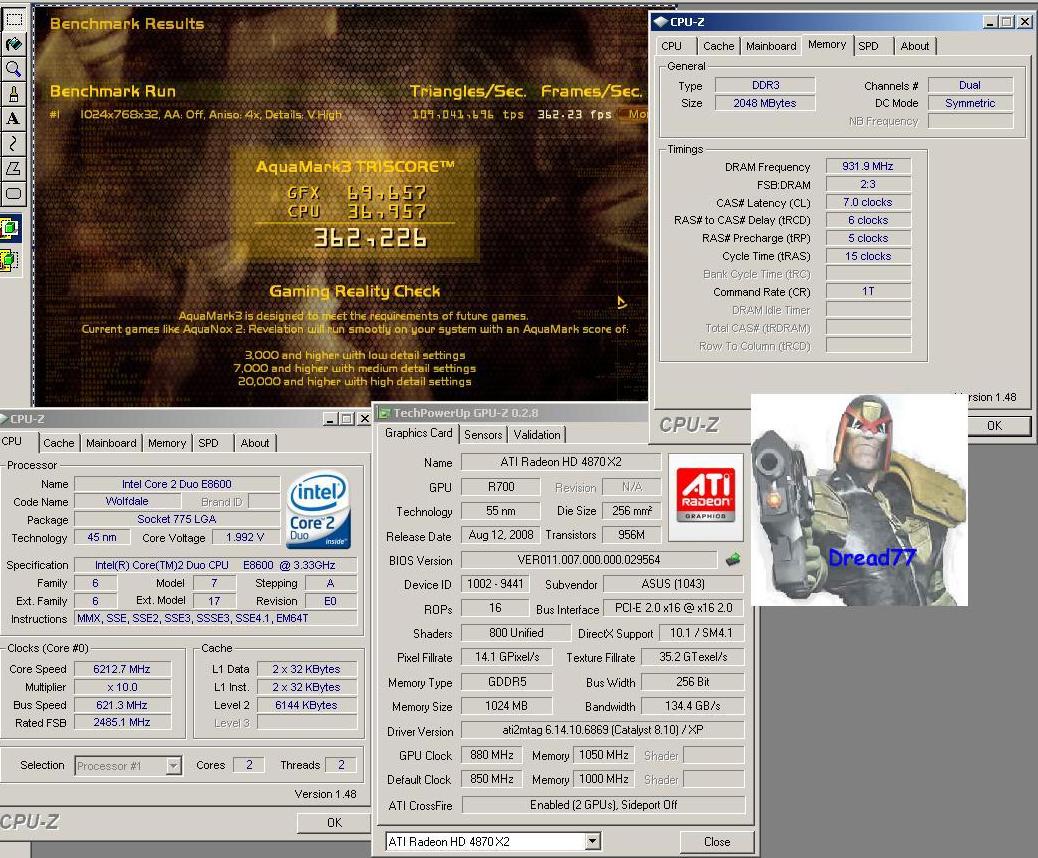
Task: Click the green BIOS save chip icon in GPU-Z
Action: (x=732, y=560)
